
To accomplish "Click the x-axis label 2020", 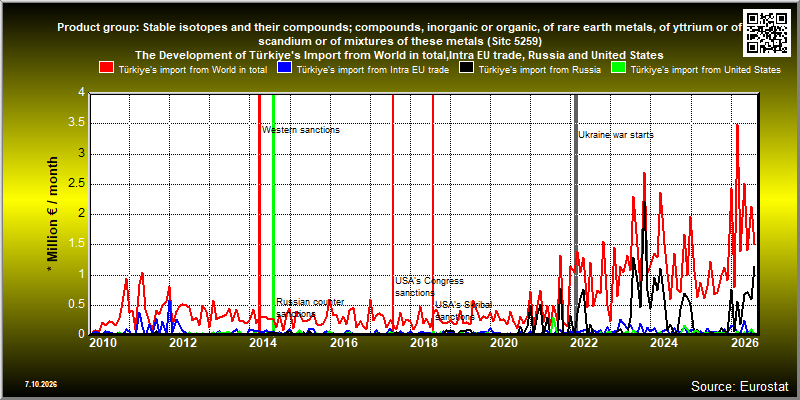I will [504, 342].
